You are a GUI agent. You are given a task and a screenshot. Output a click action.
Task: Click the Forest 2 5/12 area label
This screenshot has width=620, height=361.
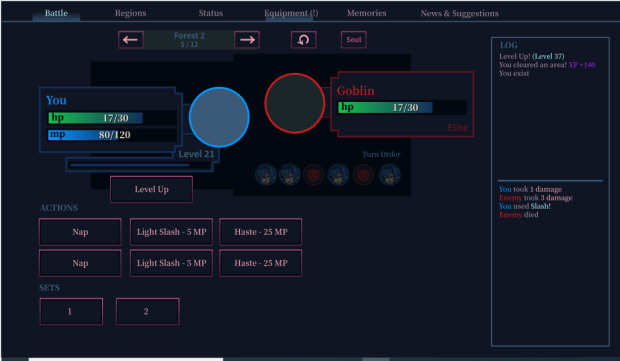(x=189, y=40)
